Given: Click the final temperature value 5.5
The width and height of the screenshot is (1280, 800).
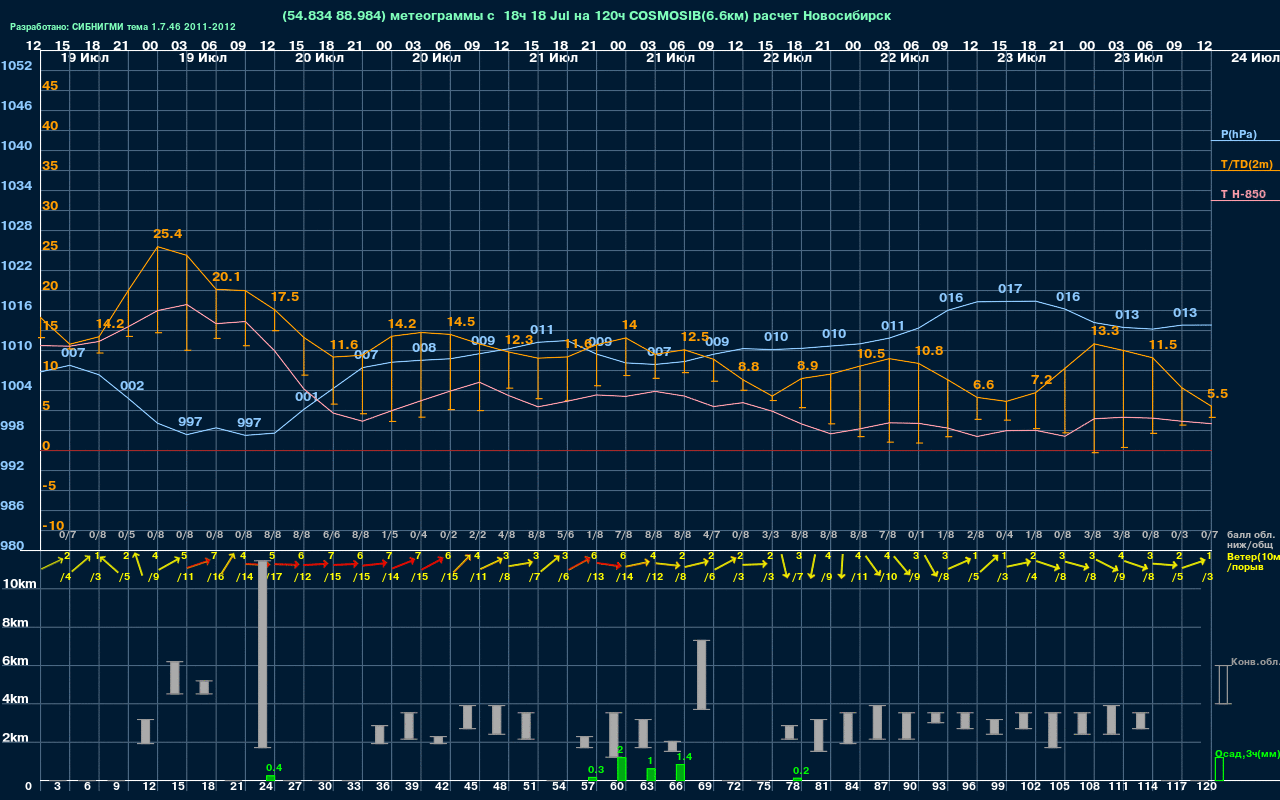Looking at the screenshot, I should [1217, 394].
